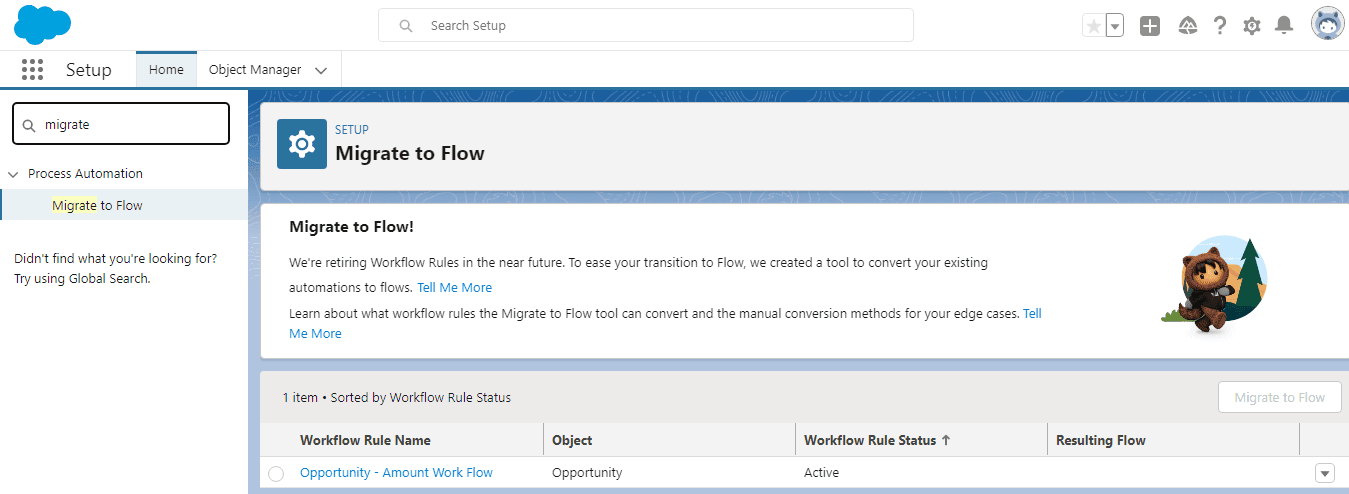This screenshot has height=494, width=1349.
Task: Click the Migrate to Flow button
Action: click(x=1279, y=397)
